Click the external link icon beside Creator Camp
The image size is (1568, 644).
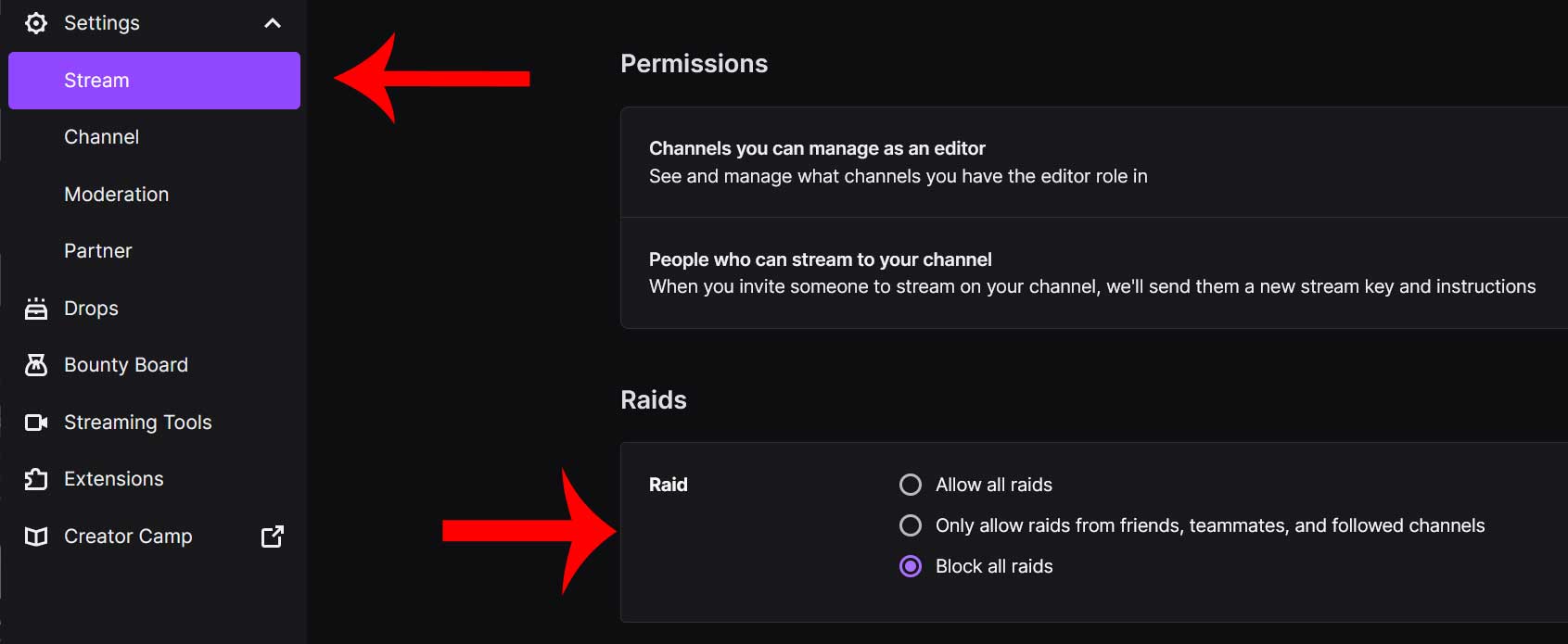click(x=272, y=536)
